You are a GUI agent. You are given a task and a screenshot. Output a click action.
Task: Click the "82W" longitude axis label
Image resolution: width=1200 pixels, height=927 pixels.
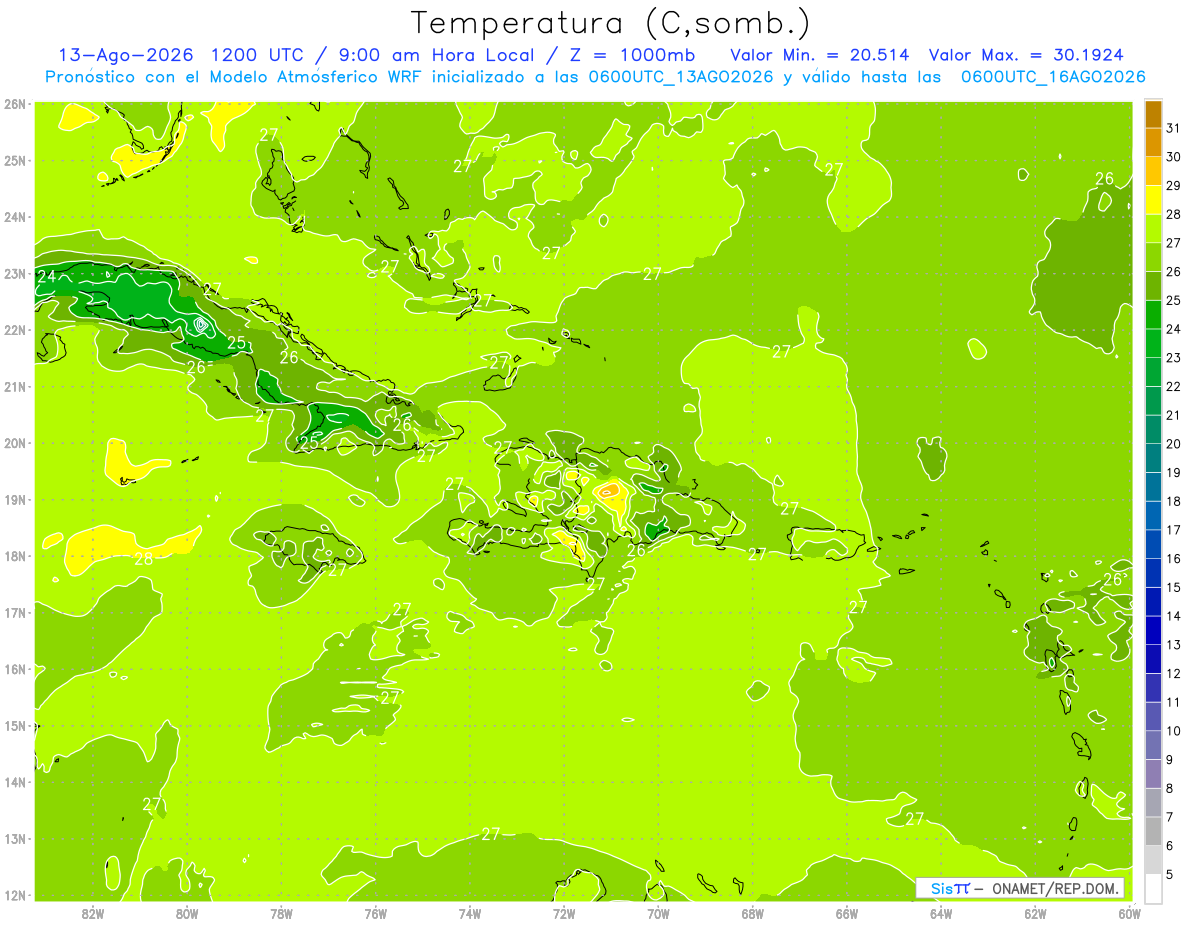click(x=93, y=913)
